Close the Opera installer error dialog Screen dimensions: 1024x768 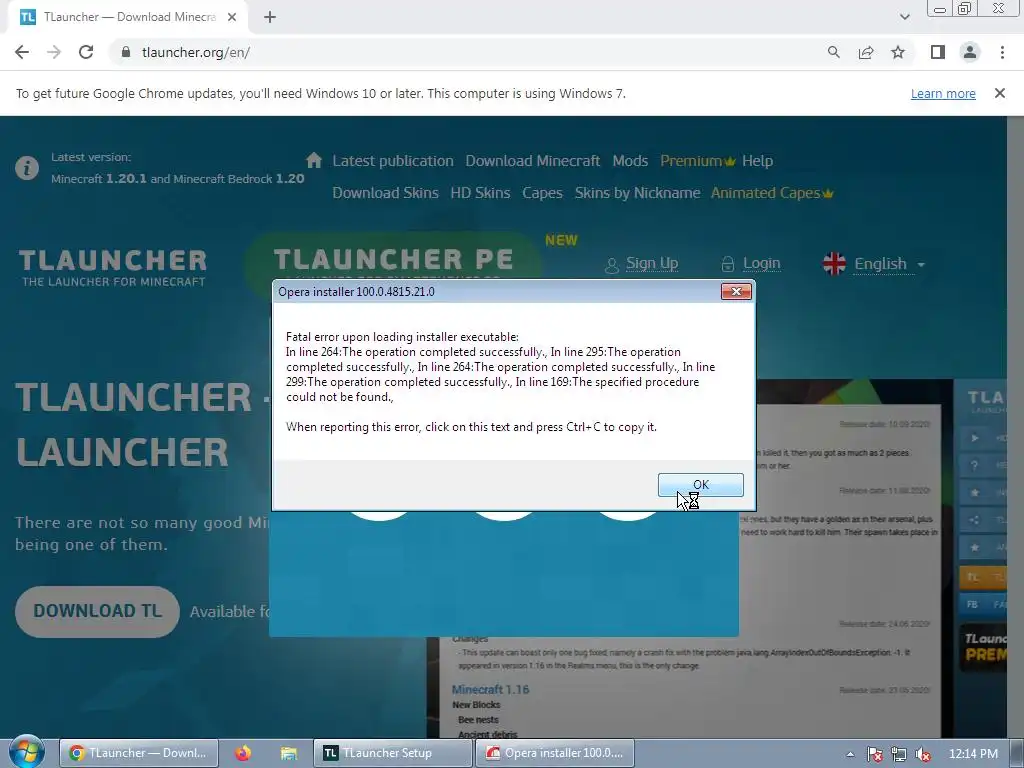pos(736,291)
